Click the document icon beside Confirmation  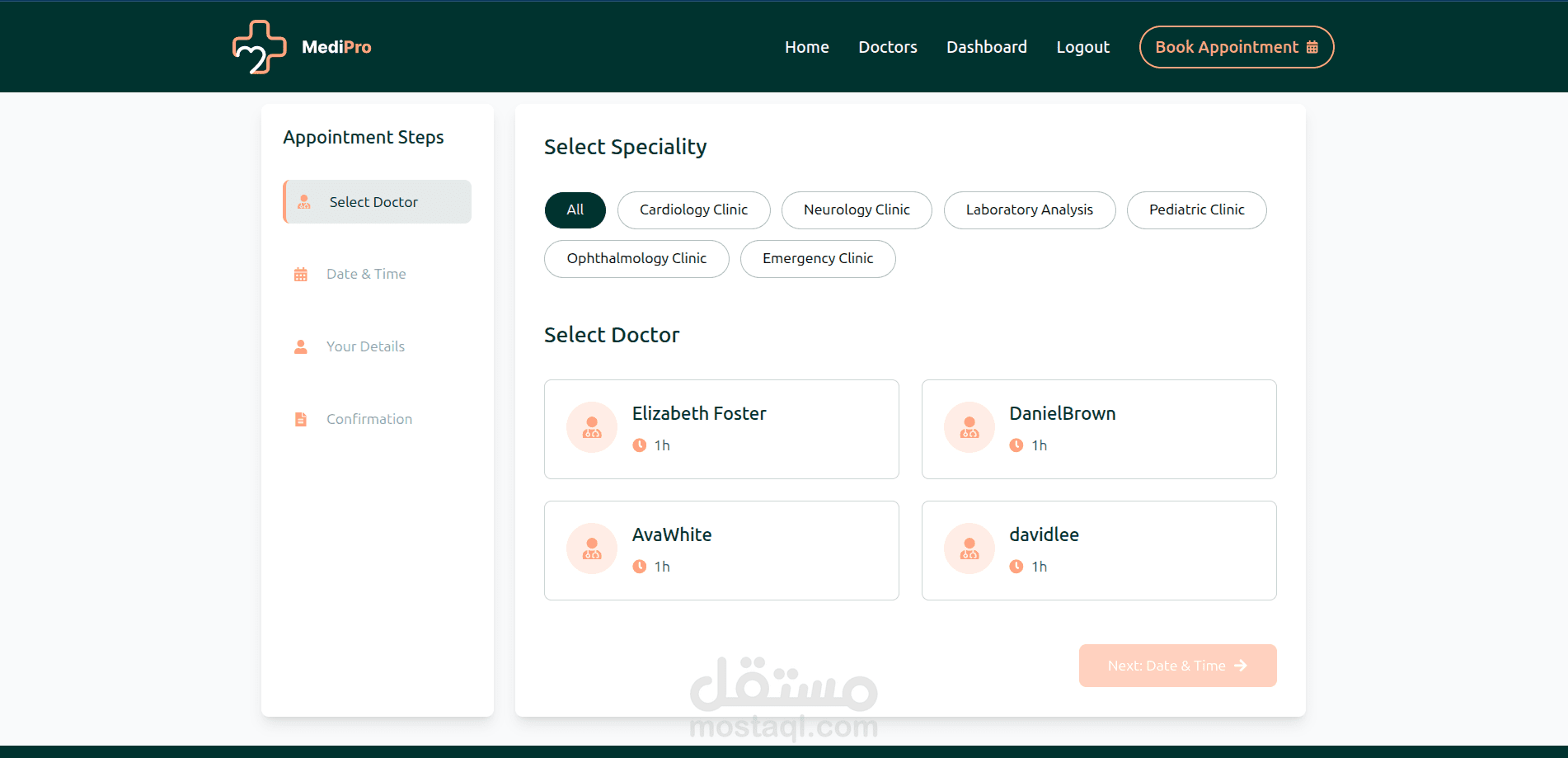click(x=301, y=419)
